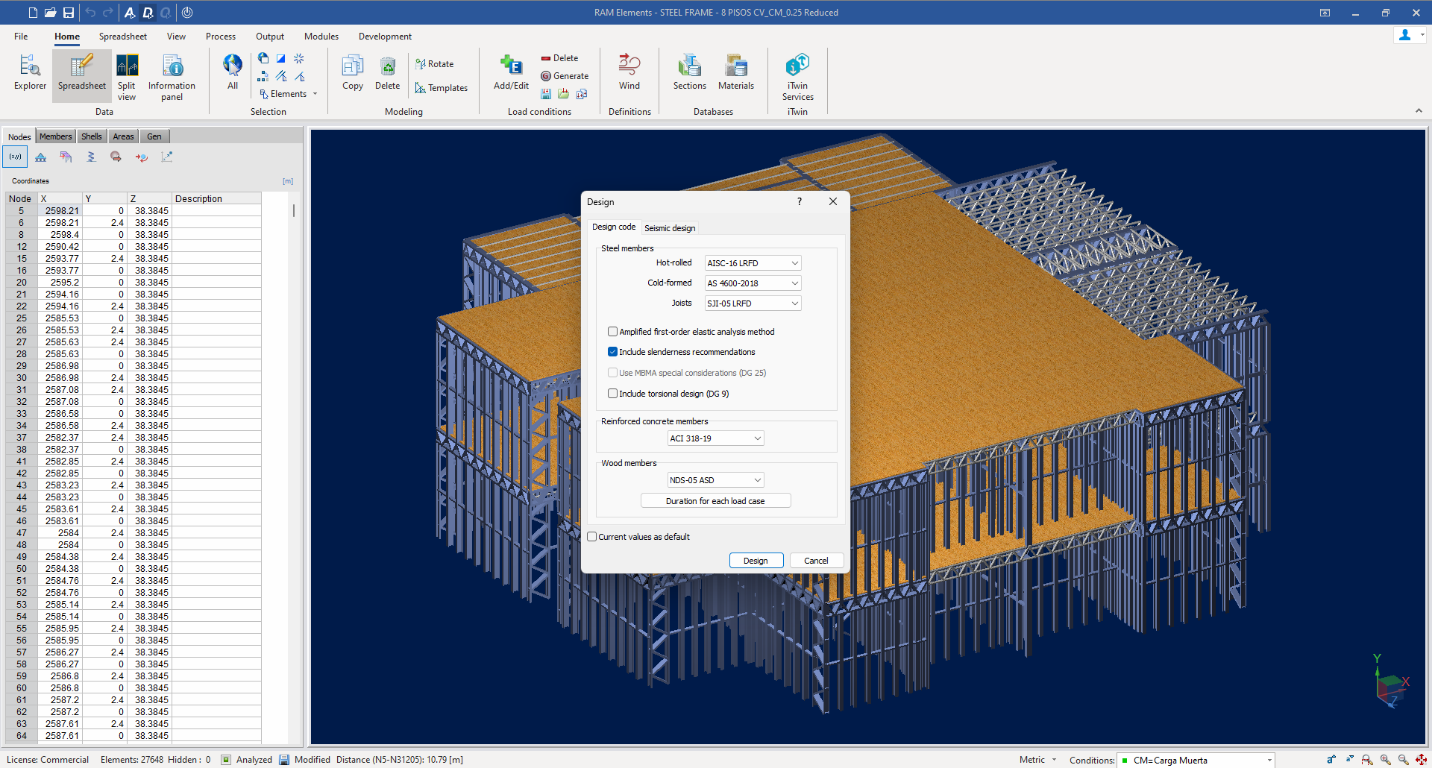Screen dimensions: 1432x768
Task: Open the Development ribbon tab
Action: (385, 37)
